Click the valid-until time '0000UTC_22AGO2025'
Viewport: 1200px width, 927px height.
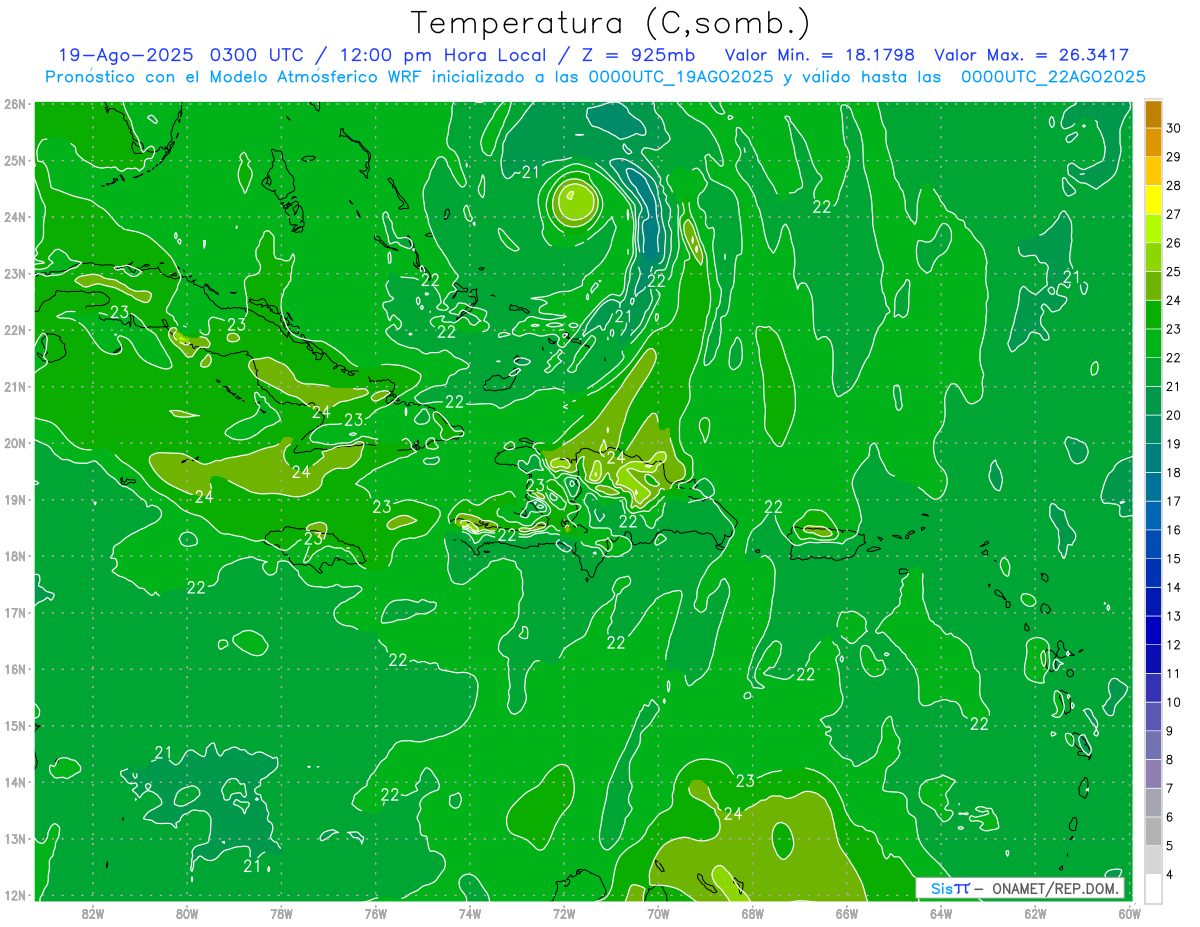pos(1053,77)
